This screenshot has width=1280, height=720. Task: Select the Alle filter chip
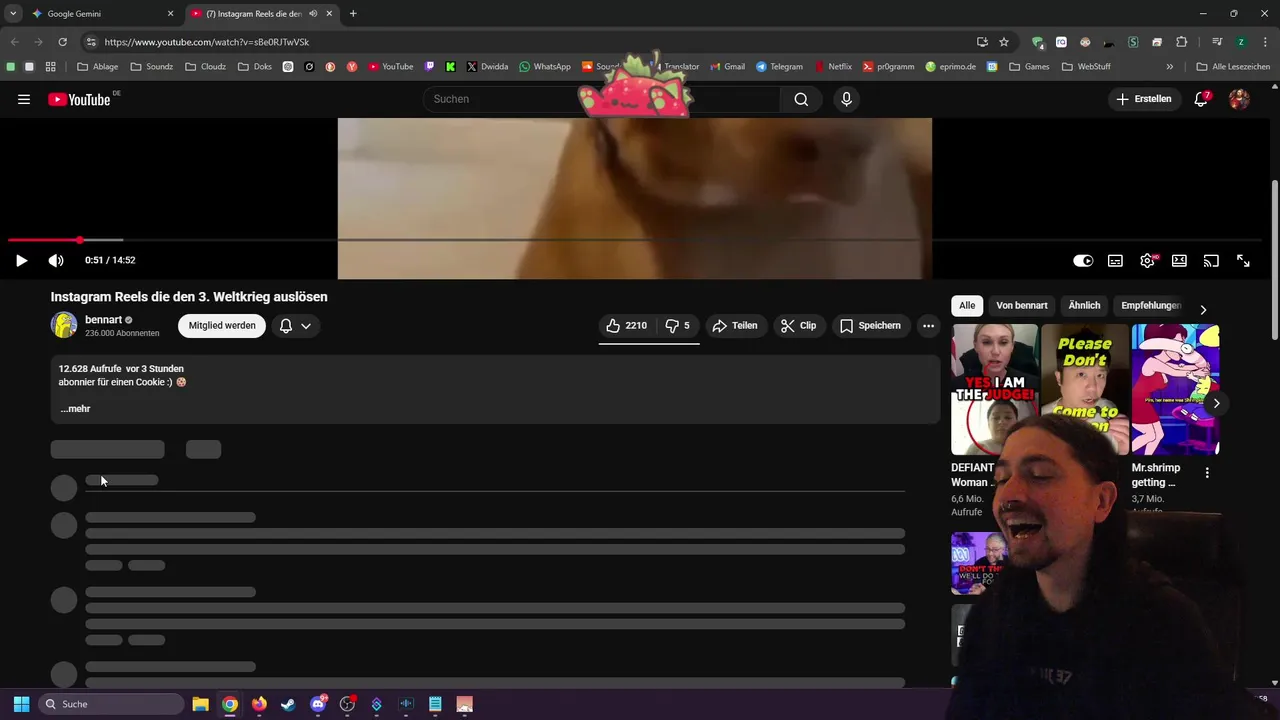[x=967, y=305]
